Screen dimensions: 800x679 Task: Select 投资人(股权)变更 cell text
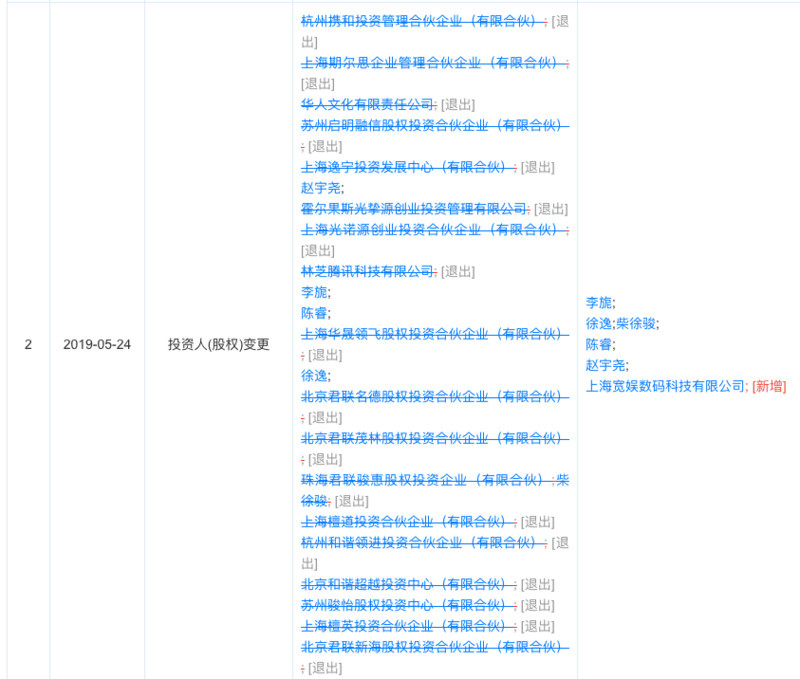(x=218, y=344)
